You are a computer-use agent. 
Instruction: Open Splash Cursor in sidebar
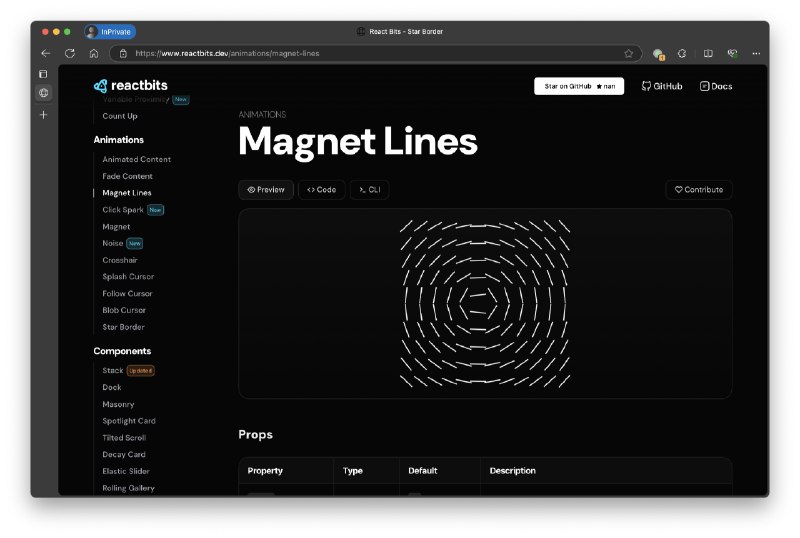[128, 277]
